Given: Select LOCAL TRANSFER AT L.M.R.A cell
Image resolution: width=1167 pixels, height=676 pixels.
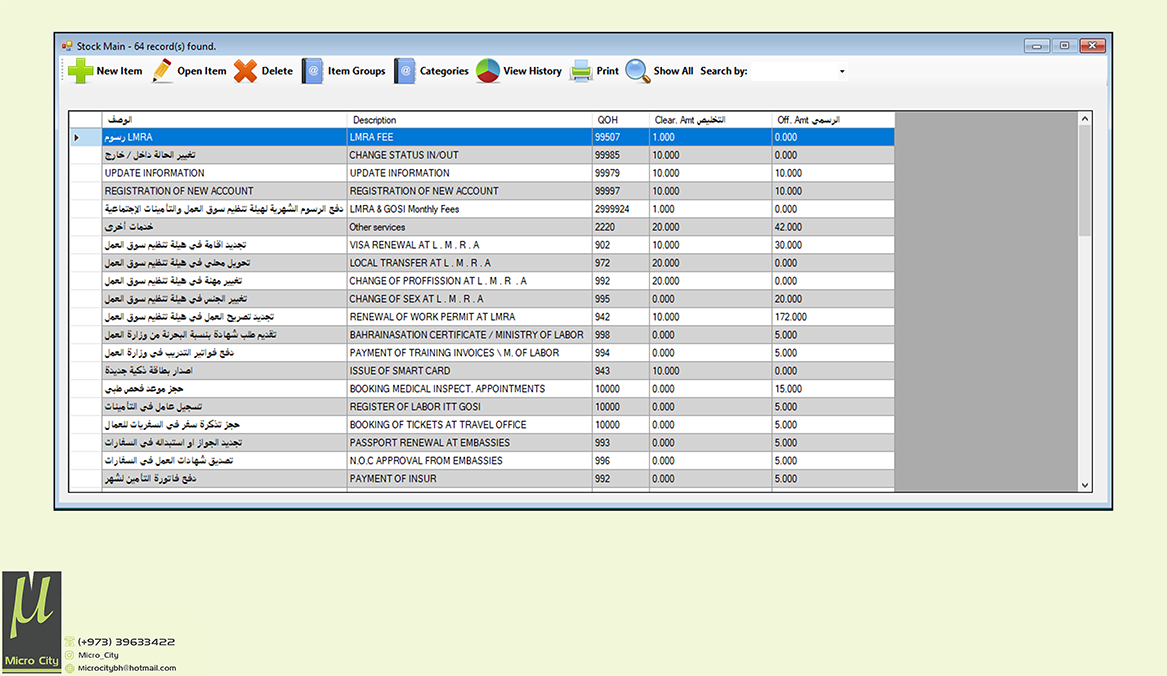Looking at the screenshot, I should tap(470, 263).
